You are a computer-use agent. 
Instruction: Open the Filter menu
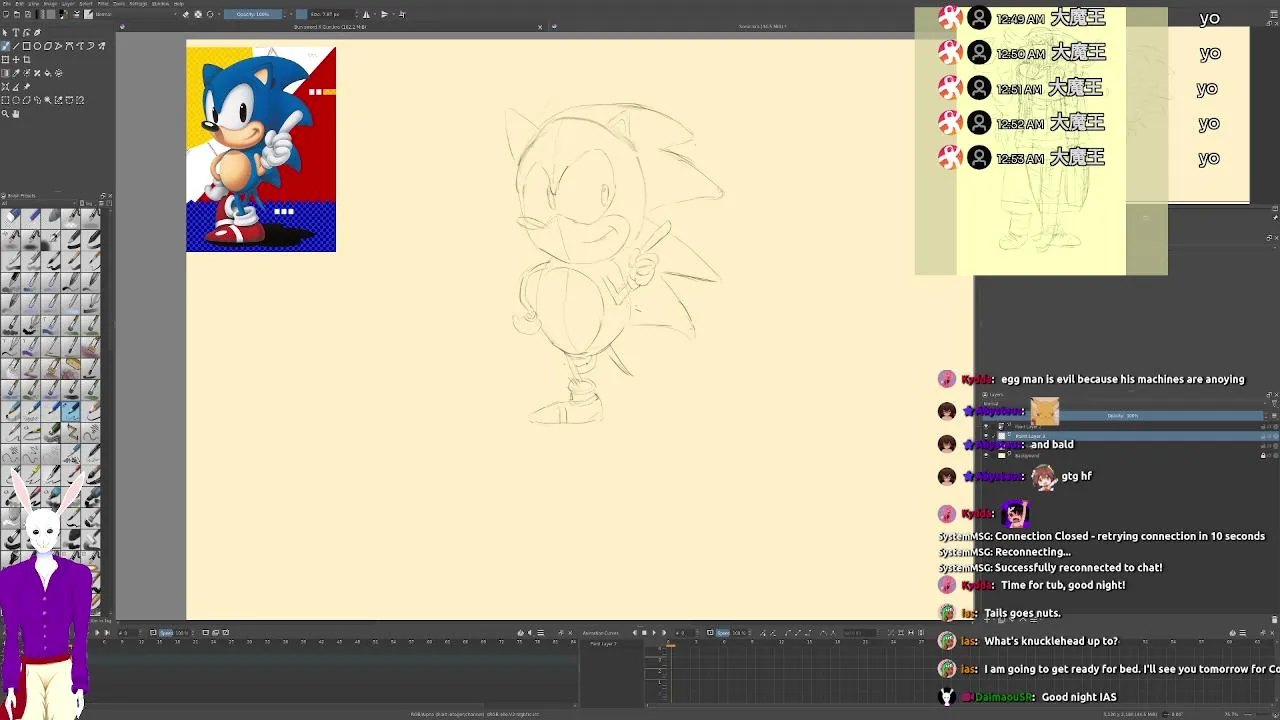click(x=103, y=4)
